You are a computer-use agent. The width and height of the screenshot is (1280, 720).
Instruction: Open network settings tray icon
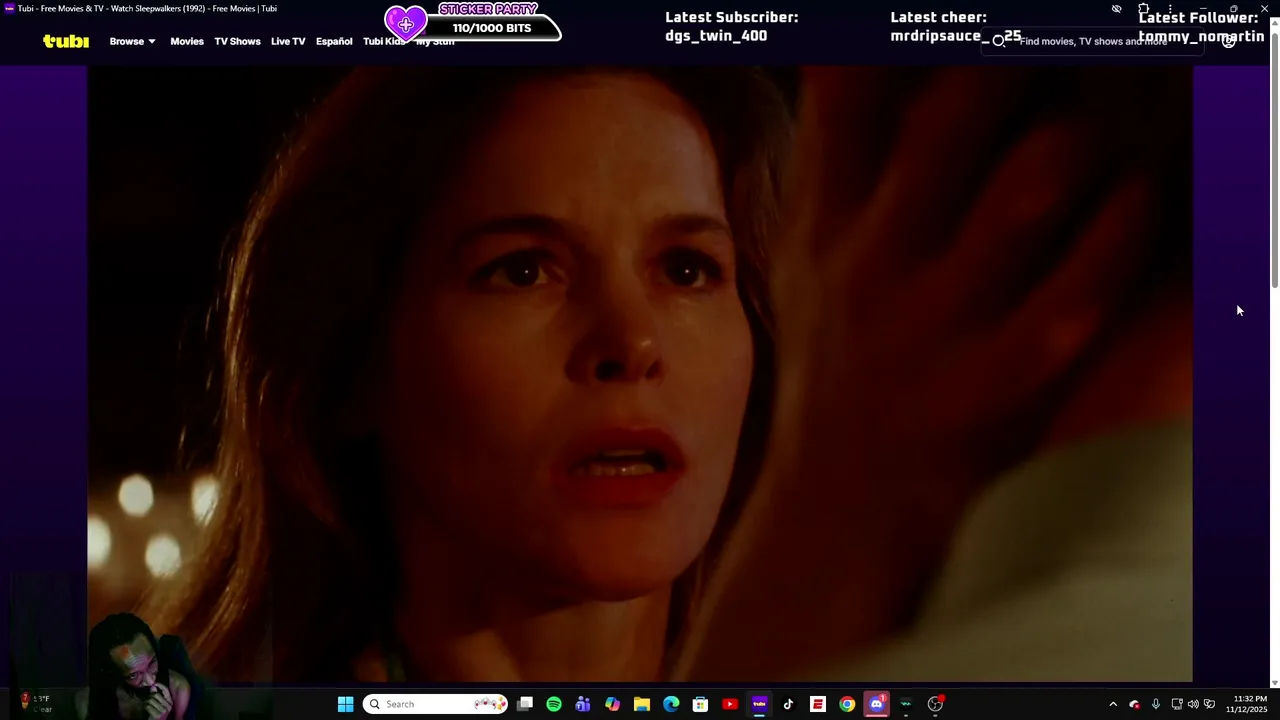pyautogui.click(x=1177, y=704)
